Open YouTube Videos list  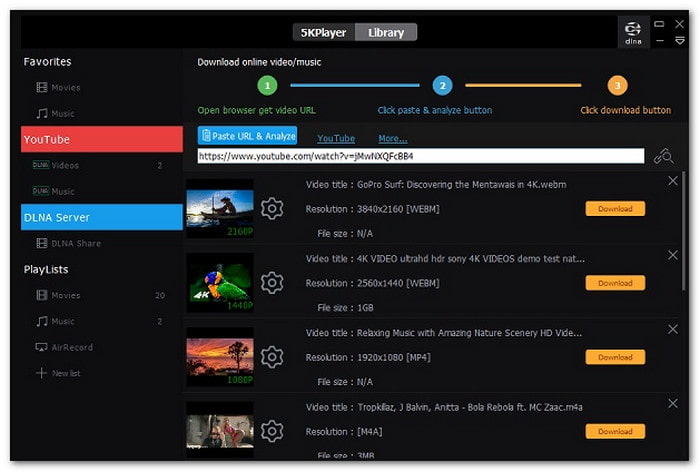tap(65, 165)
